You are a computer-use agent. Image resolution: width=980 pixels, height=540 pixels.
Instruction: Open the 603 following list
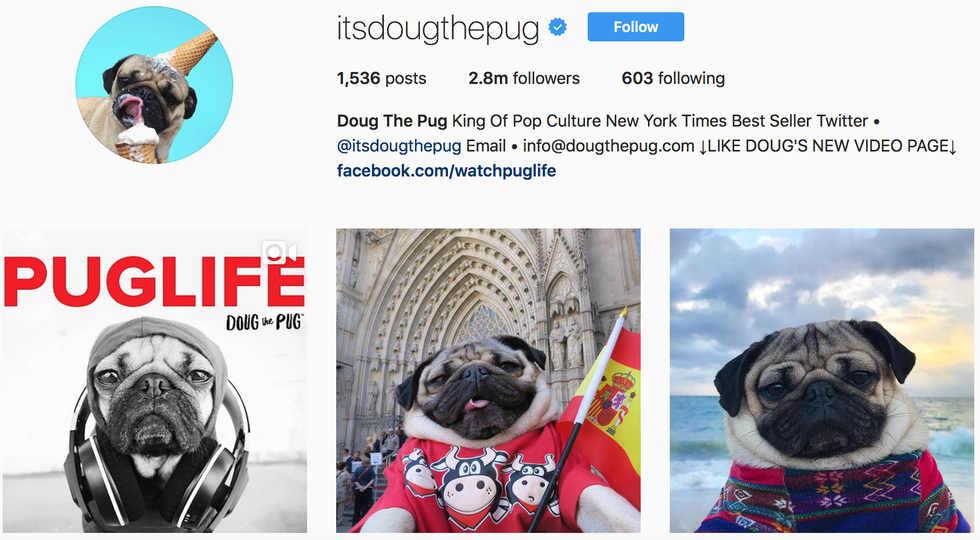point(673,78)
